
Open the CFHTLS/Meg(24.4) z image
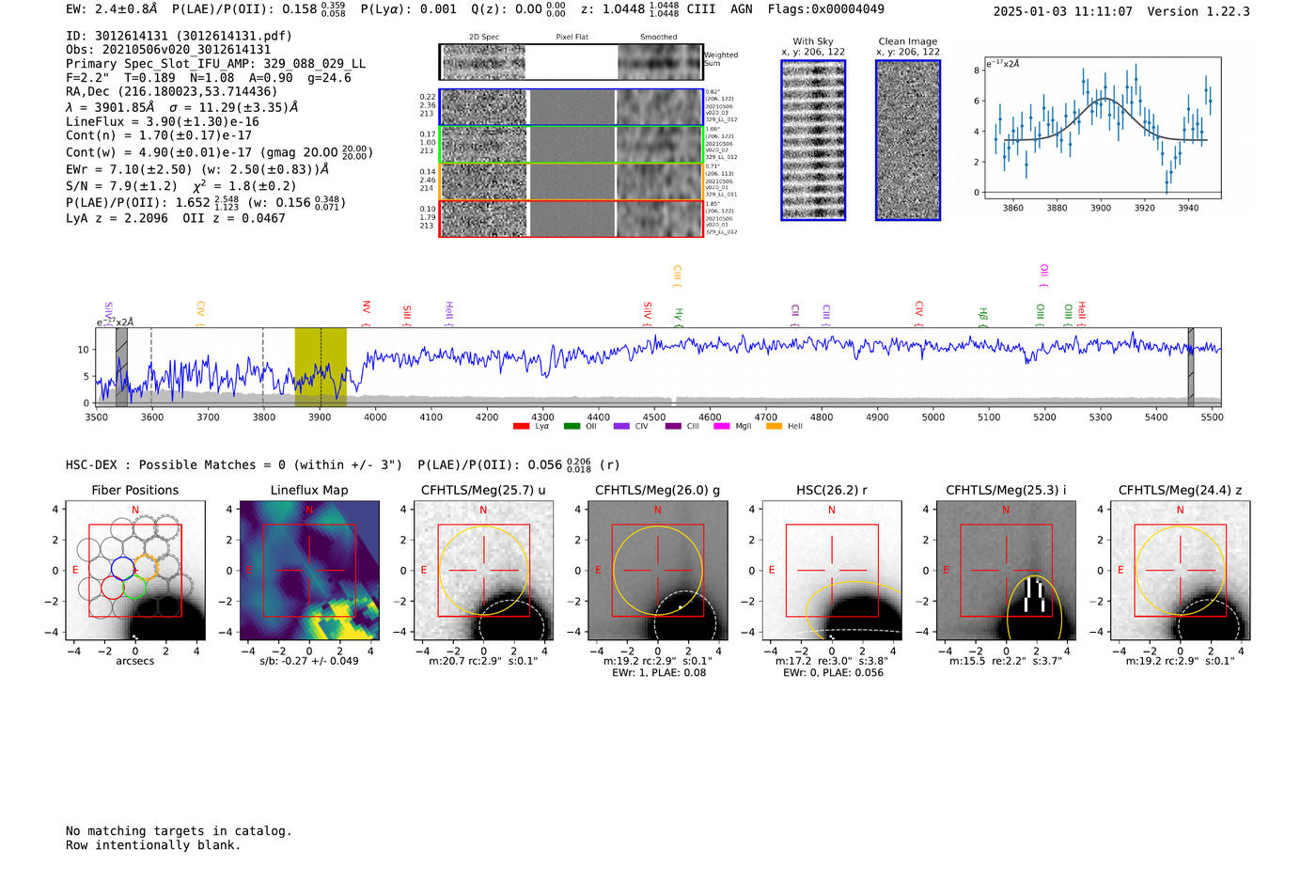pos(1180,571)
